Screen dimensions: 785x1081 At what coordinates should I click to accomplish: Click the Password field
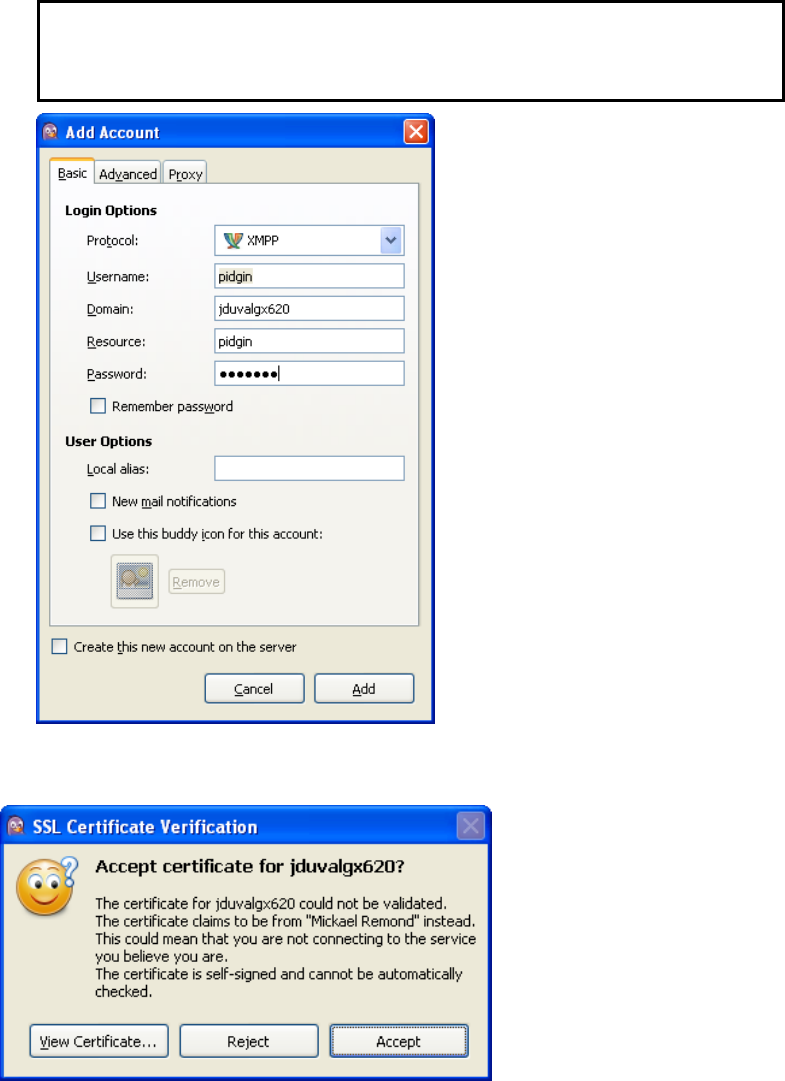click(309, 374)
